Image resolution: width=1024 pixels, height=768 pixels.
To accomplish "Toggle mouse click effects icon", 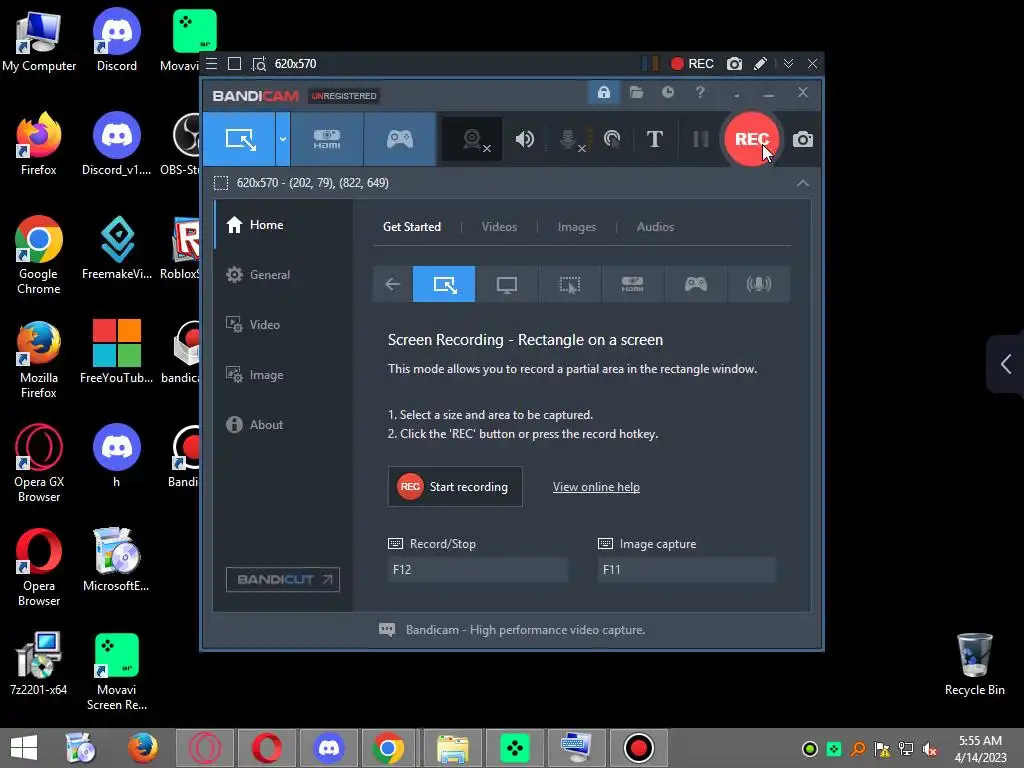I will (612, 139).
